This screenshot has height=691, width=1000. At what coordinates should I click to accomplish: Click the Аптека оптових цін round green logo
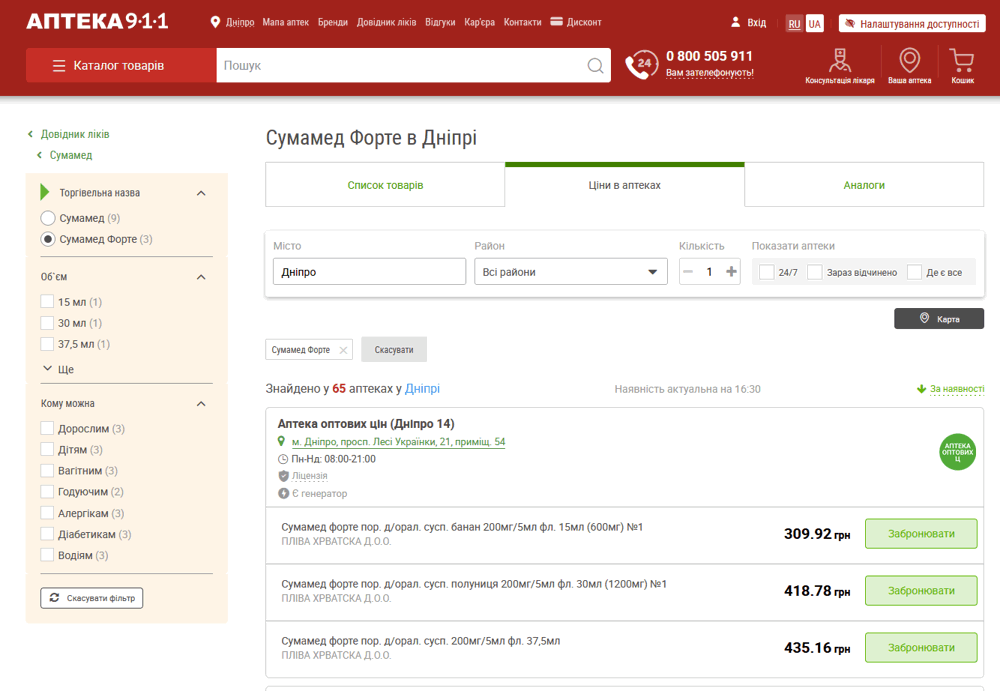(957, 452)
